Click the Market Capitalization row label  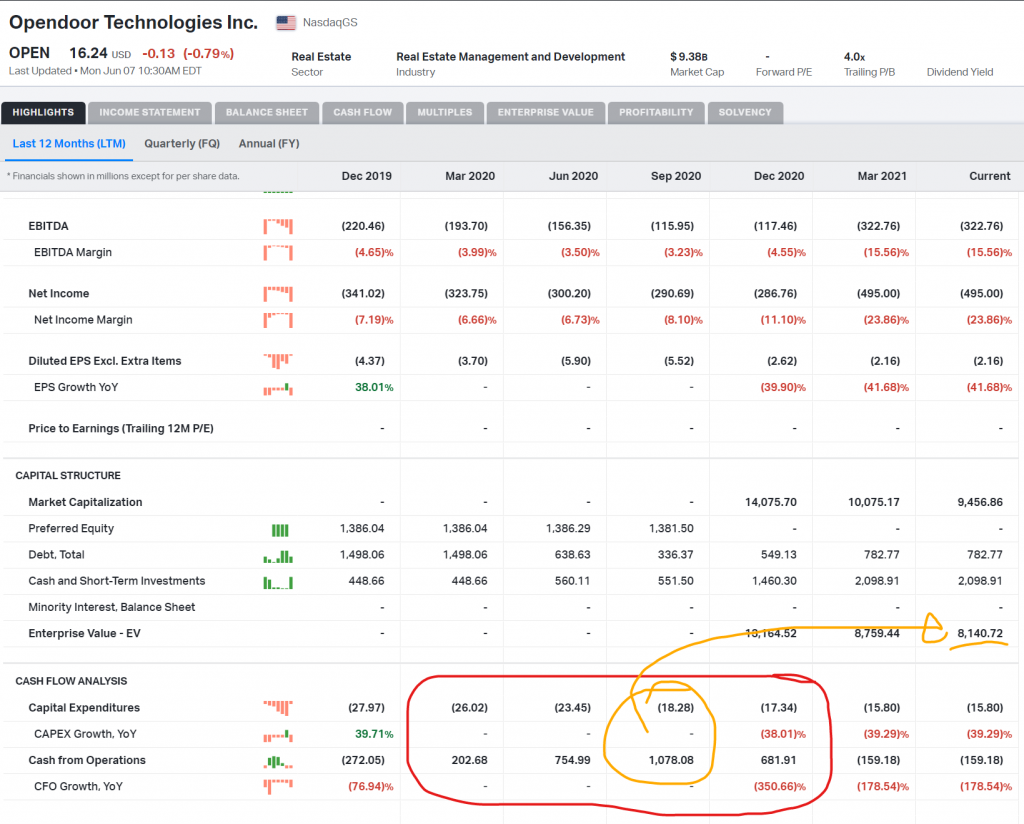coord(85,502)
